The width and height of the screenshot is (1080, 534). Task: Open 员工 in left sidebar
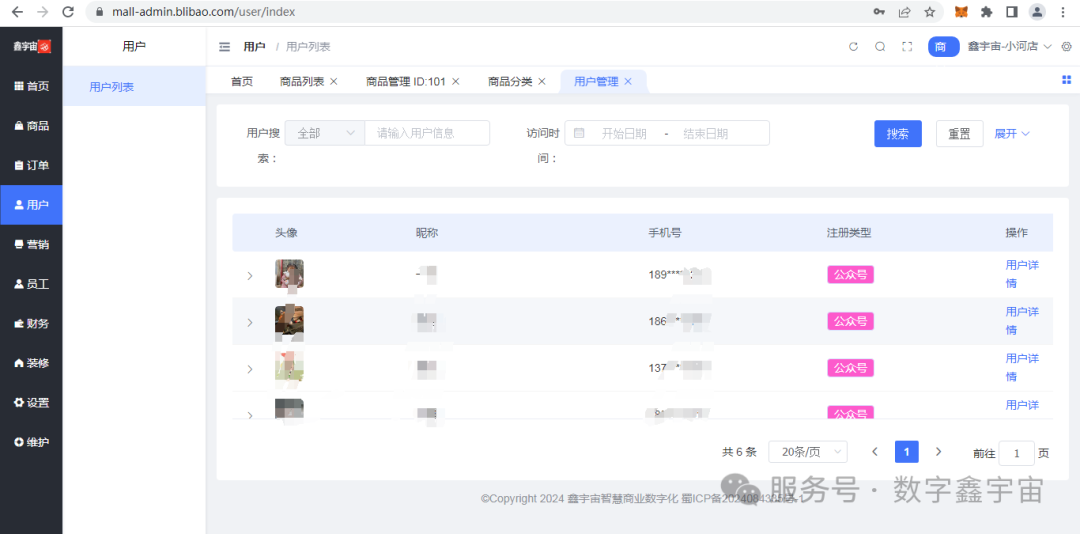(x=31, y=284)
